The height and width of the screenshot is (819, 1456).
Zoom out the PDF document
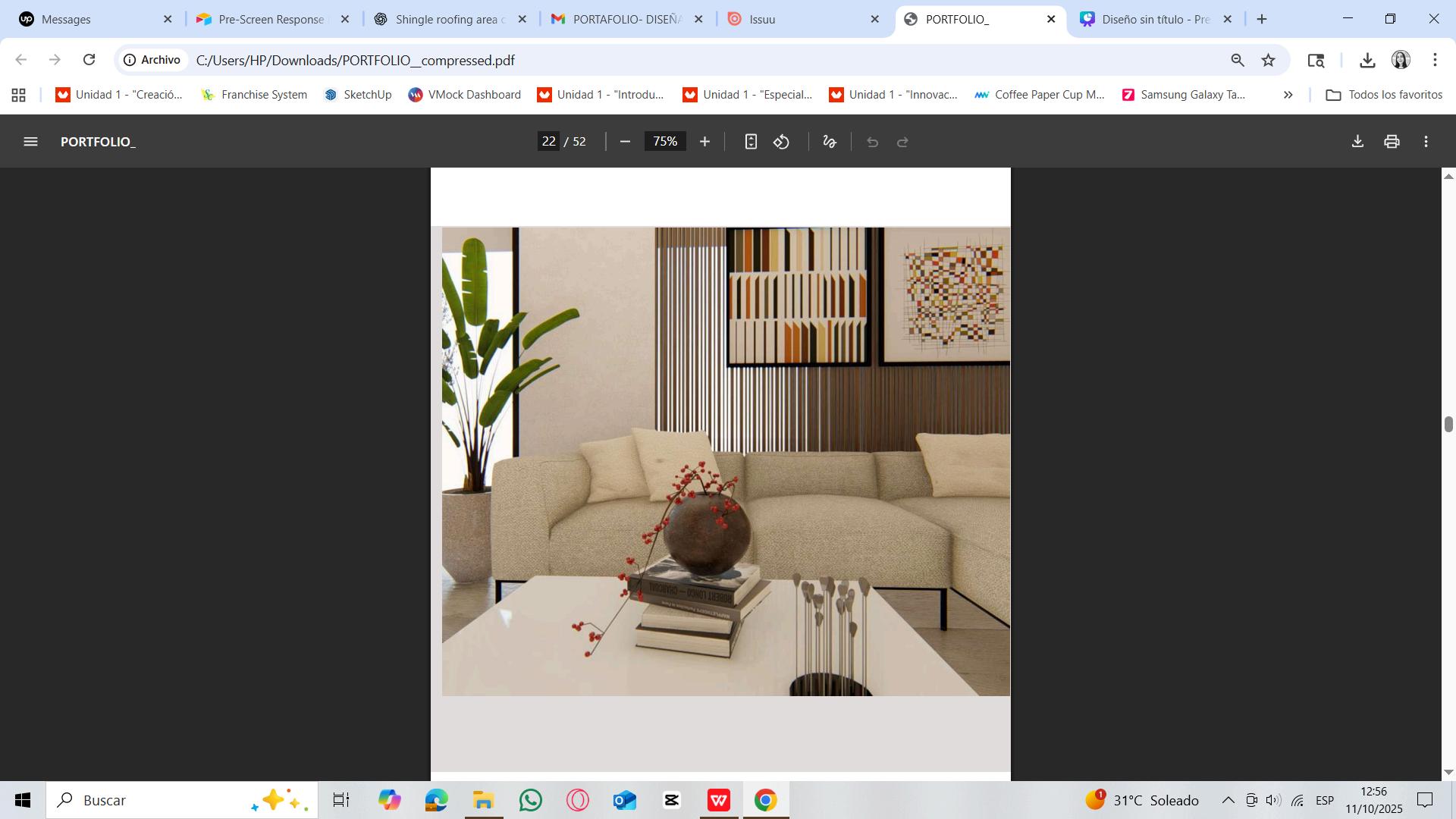tap(625, 142)
